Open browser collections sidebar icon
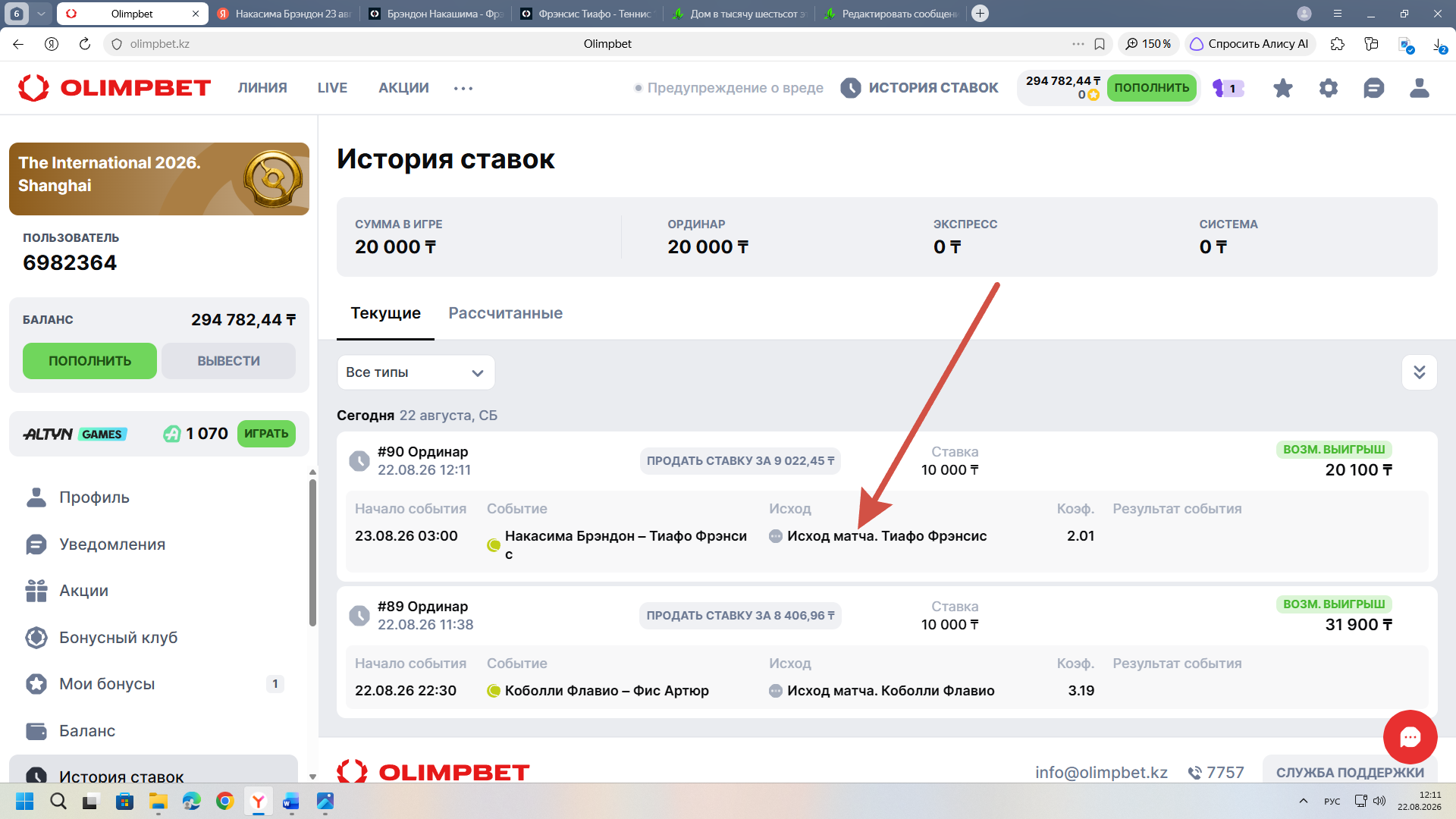 1371,44
